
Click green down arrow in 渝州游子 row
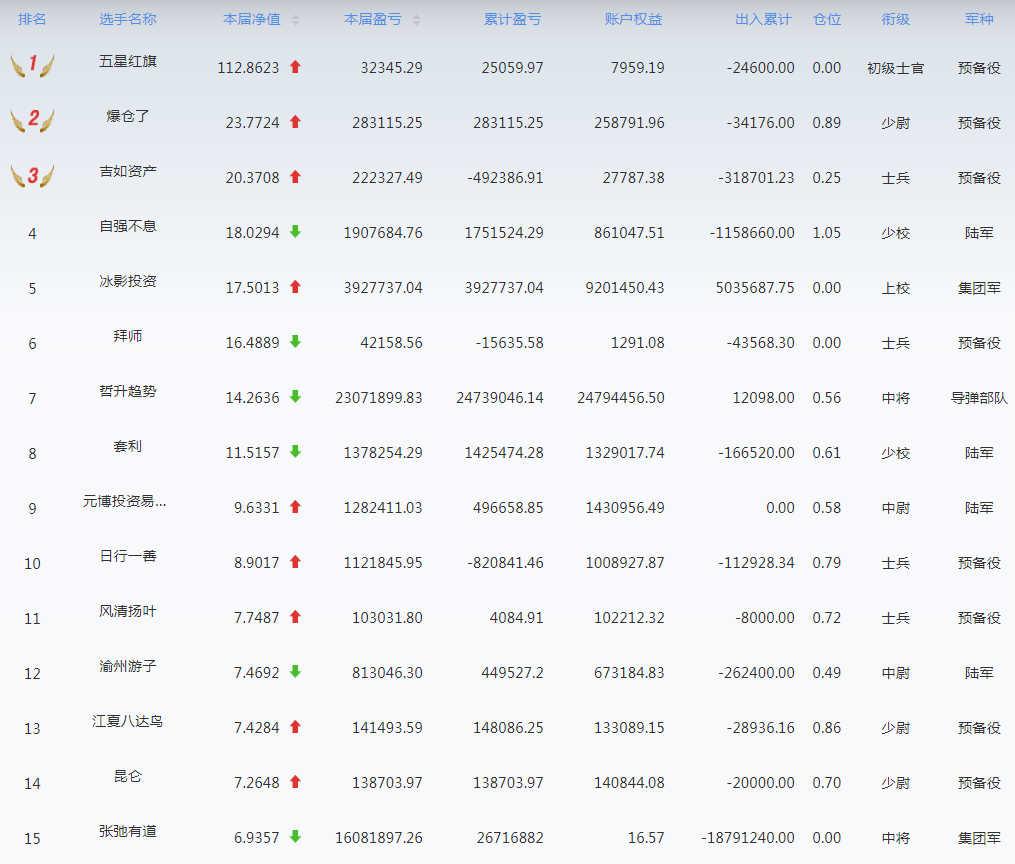pos(295,672)
